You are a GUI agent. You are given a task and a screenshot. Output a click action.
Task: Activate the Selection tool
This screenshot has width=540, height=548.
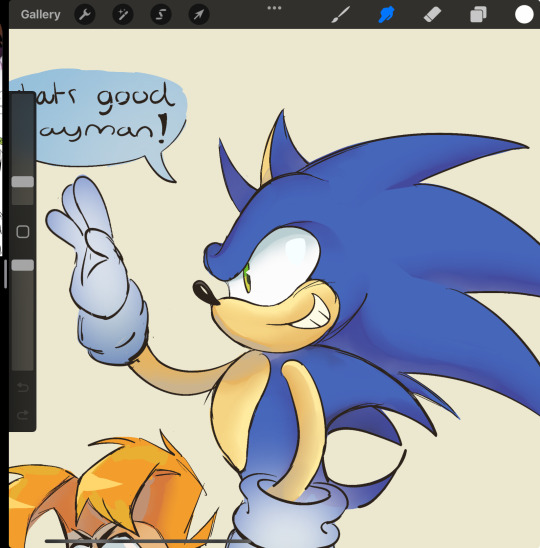[161, 14]
